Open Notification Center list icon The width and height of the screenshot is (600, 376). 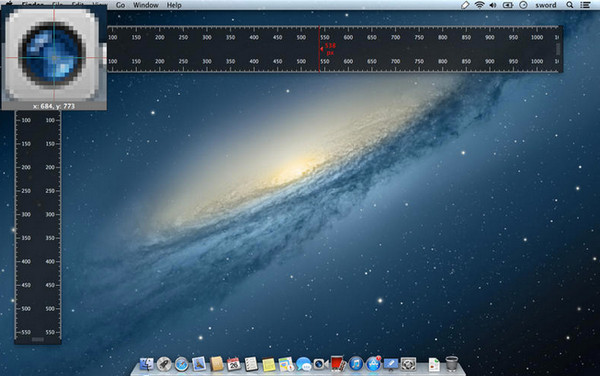585,5
